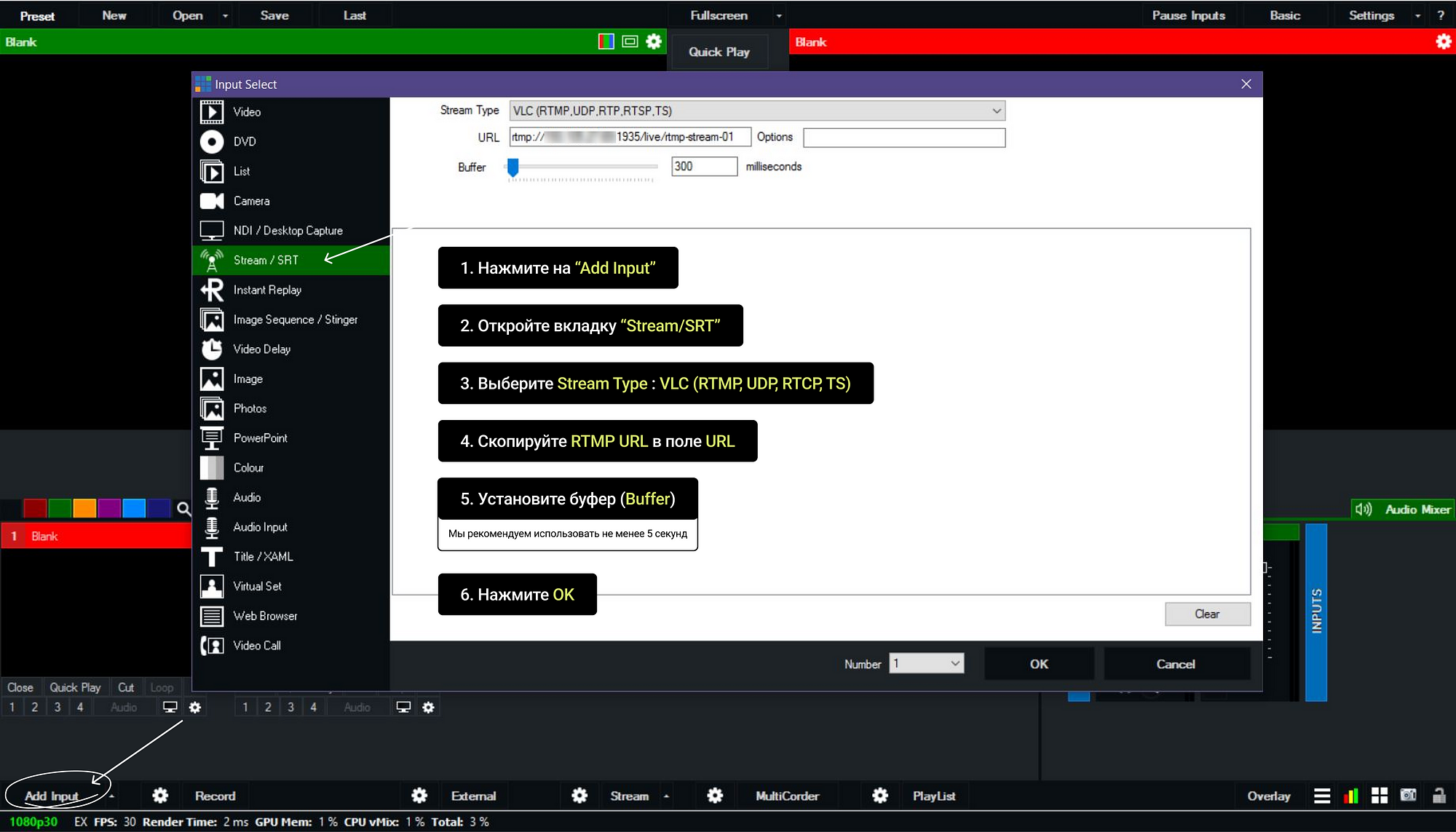Open the Video Call input

click(x=290, y=646)
